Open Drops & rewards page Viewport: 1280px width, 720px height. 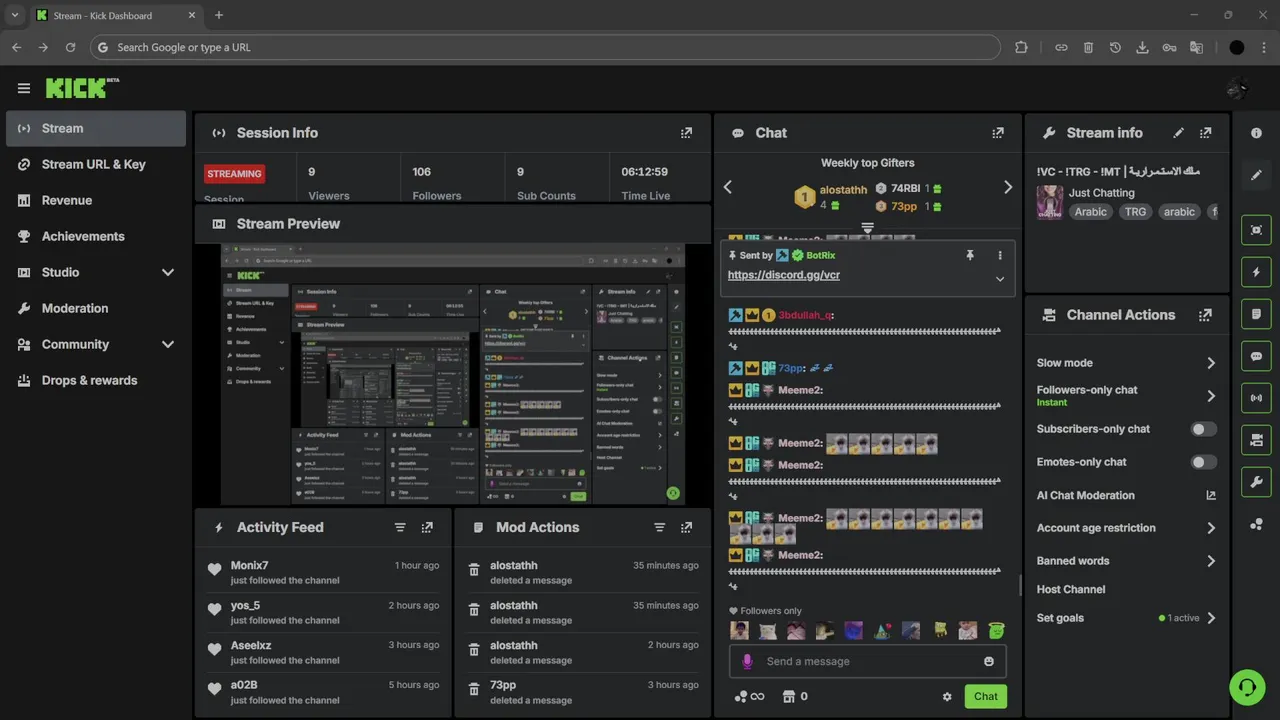pos(96,380)
